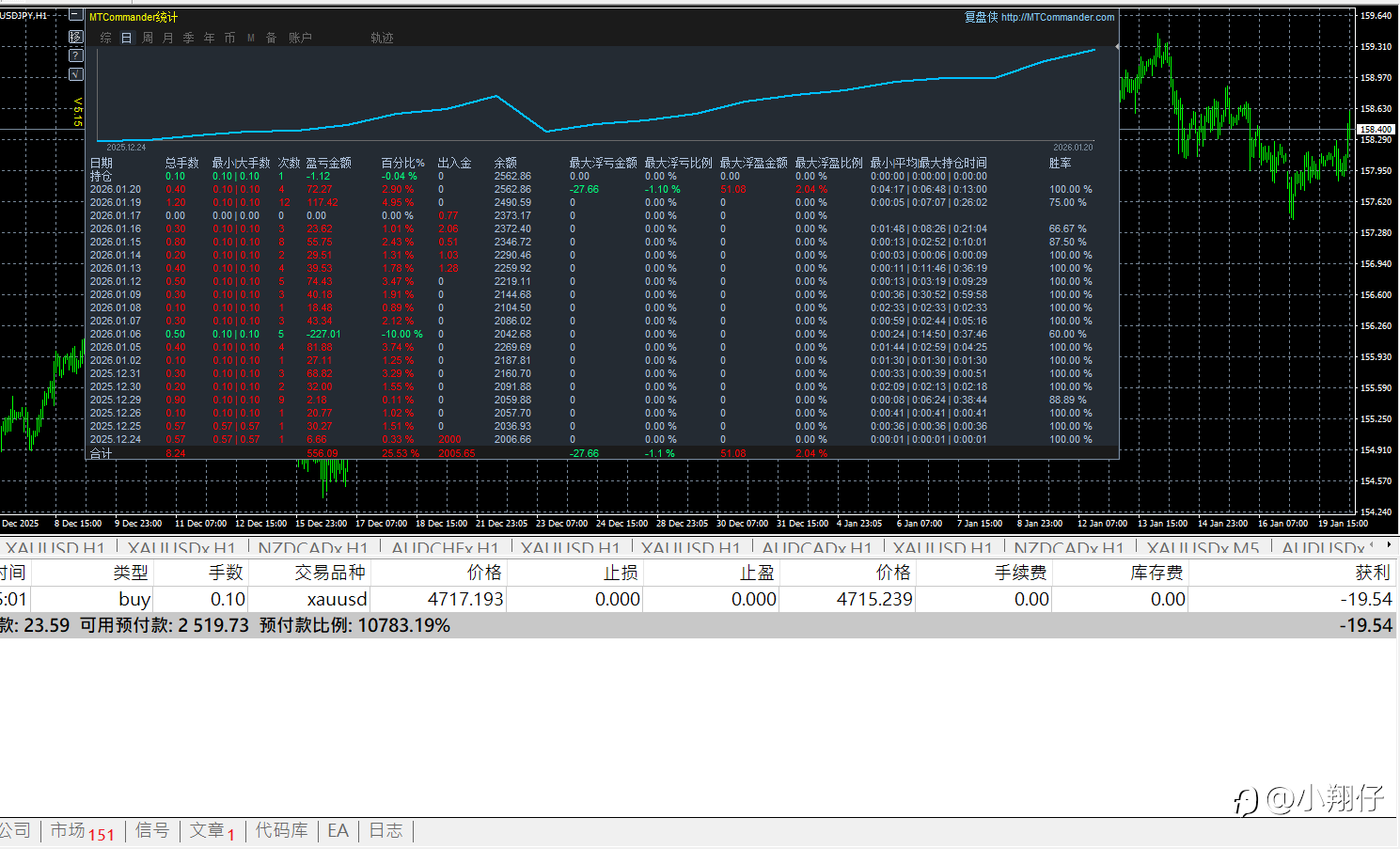Select the 币 currency statistics button

click(x=229, y=38)
